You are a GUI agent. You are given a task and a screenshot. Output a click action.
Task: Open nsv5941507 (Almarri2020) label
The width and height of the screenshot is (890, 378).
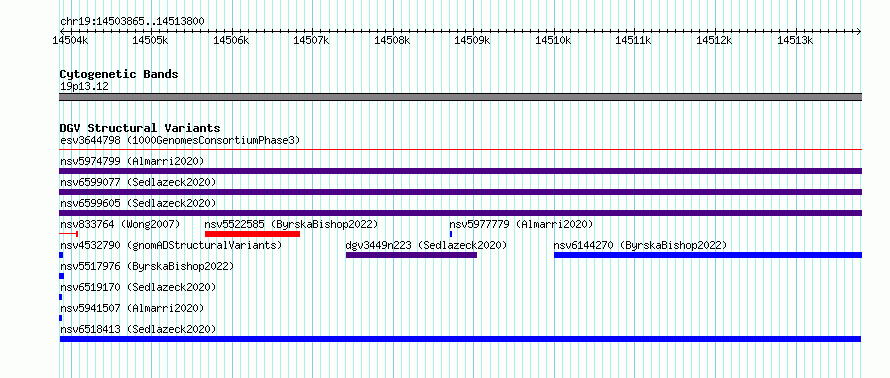(132, 308)
